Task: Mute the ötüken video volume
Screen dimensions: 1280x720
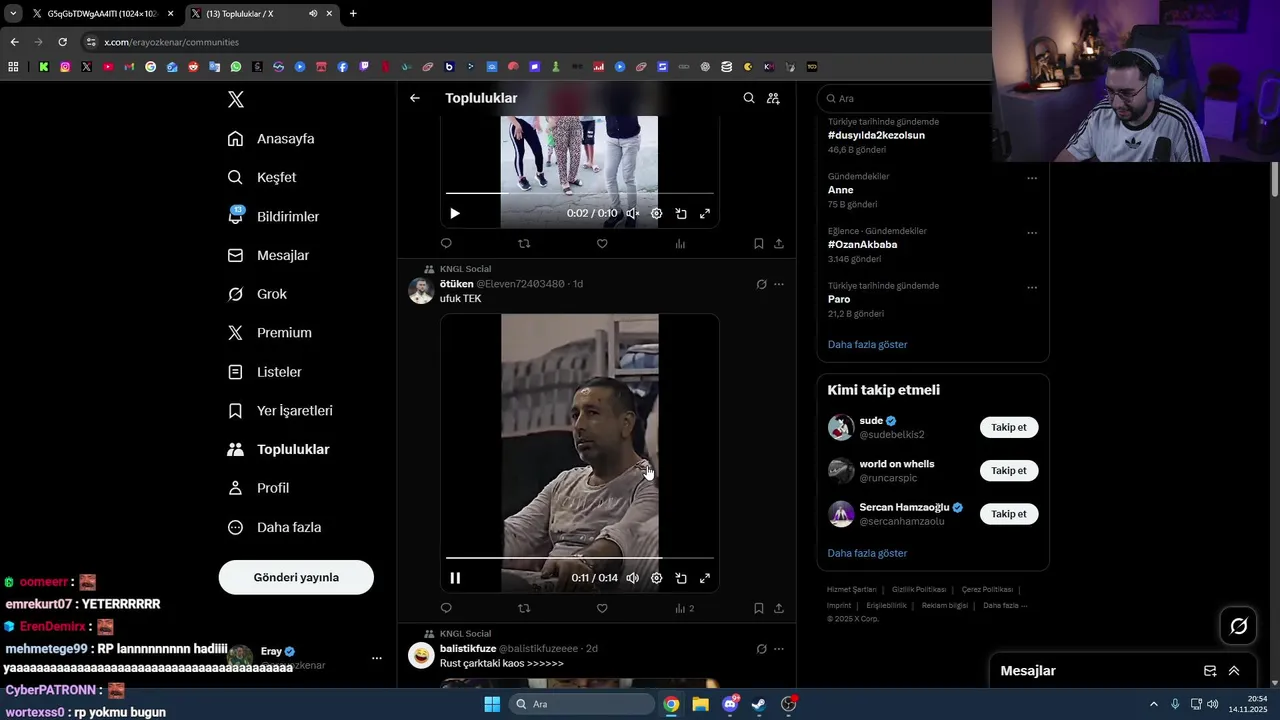Action: pos(632,578)
